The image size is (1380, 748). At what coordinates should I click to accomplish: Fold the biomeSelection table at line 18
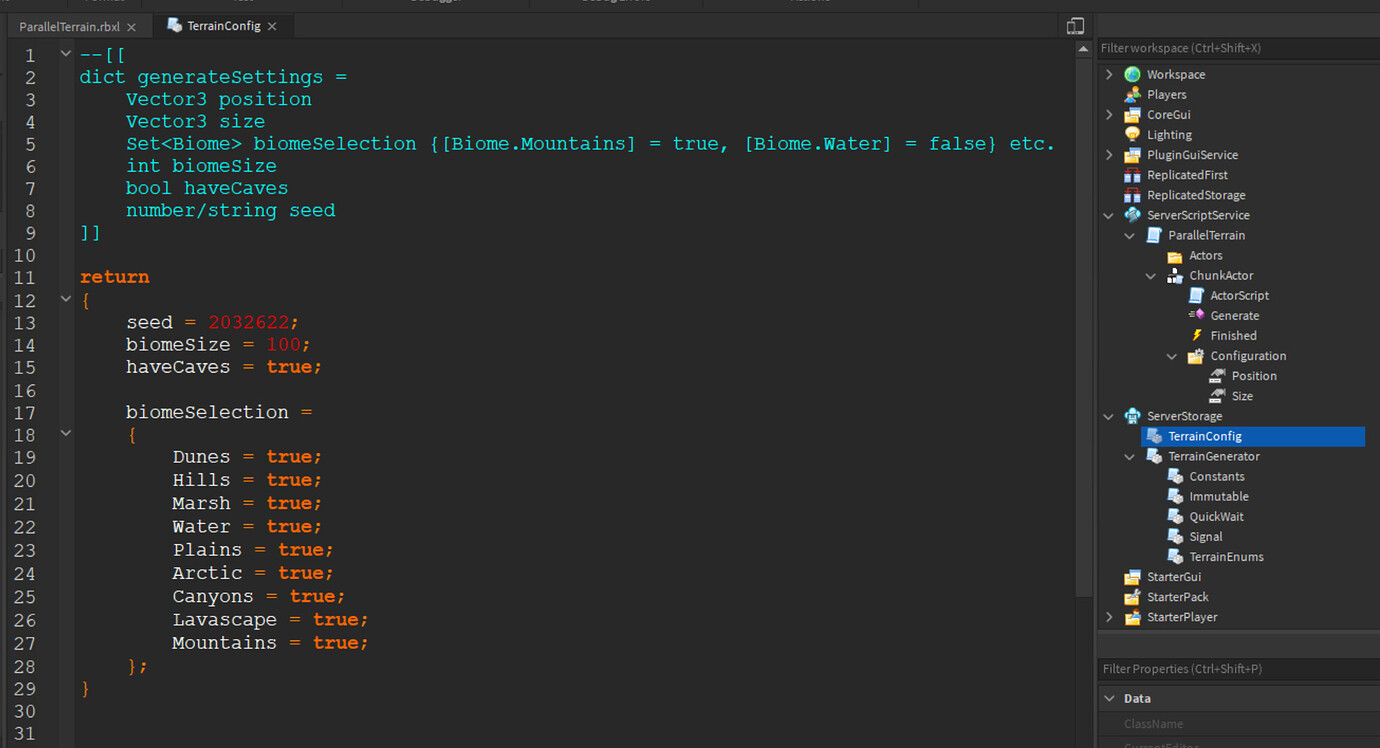[x=66, y=434]
